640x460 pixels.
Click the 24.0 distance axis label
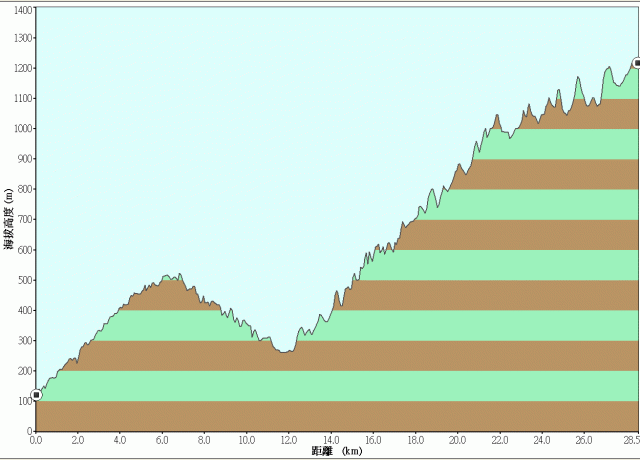[542, 440]
